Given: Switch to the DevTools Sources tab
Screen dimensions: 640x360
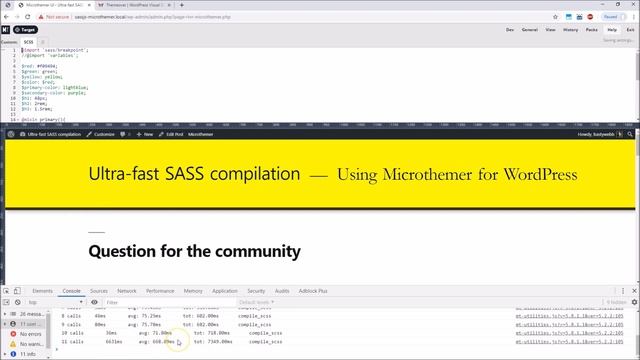Looking at the screenshot, I should (x=99, y=291).
